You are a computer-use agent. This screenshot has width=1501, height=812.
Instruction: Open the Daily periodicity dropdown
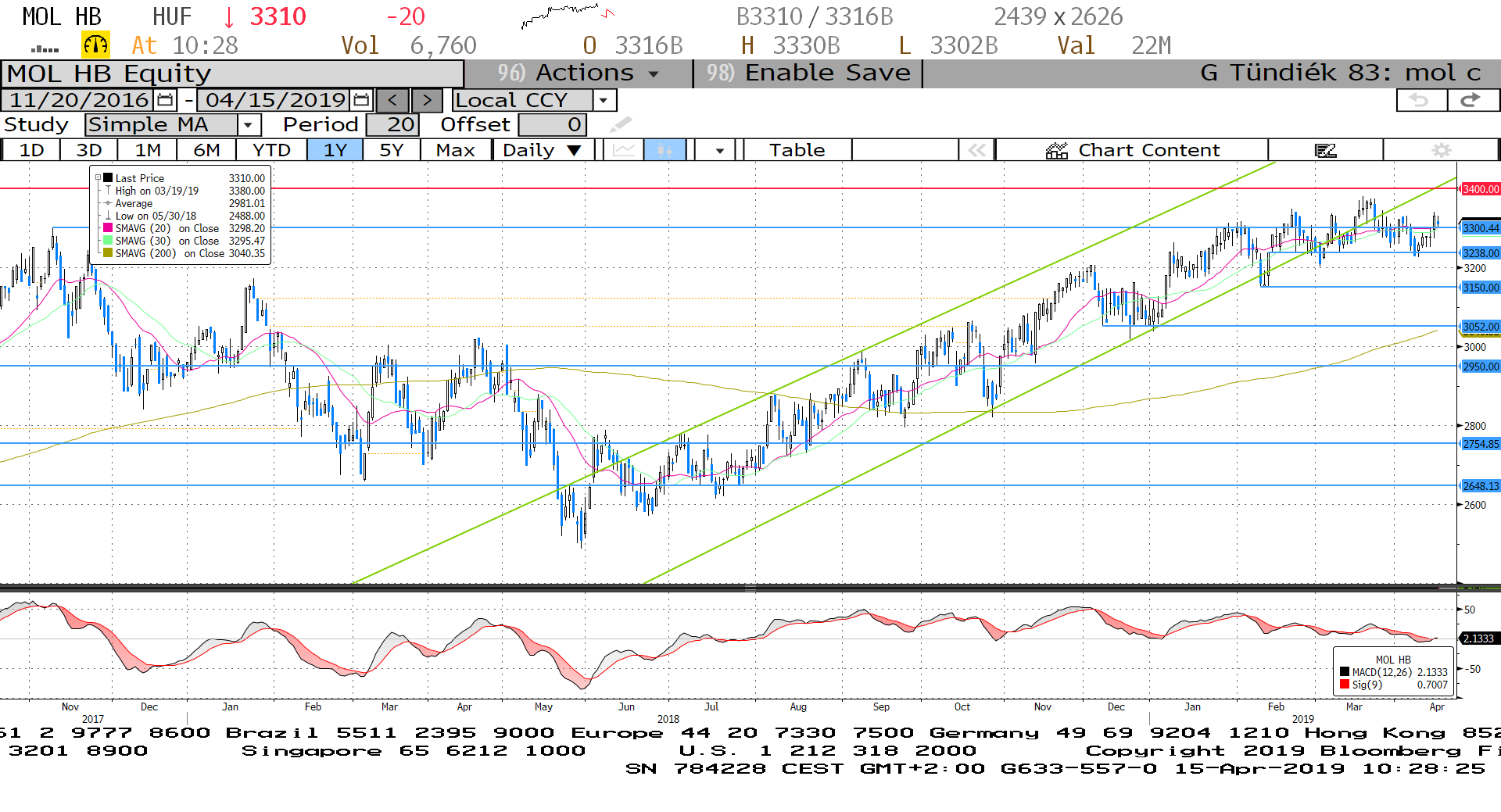point(574,150)
